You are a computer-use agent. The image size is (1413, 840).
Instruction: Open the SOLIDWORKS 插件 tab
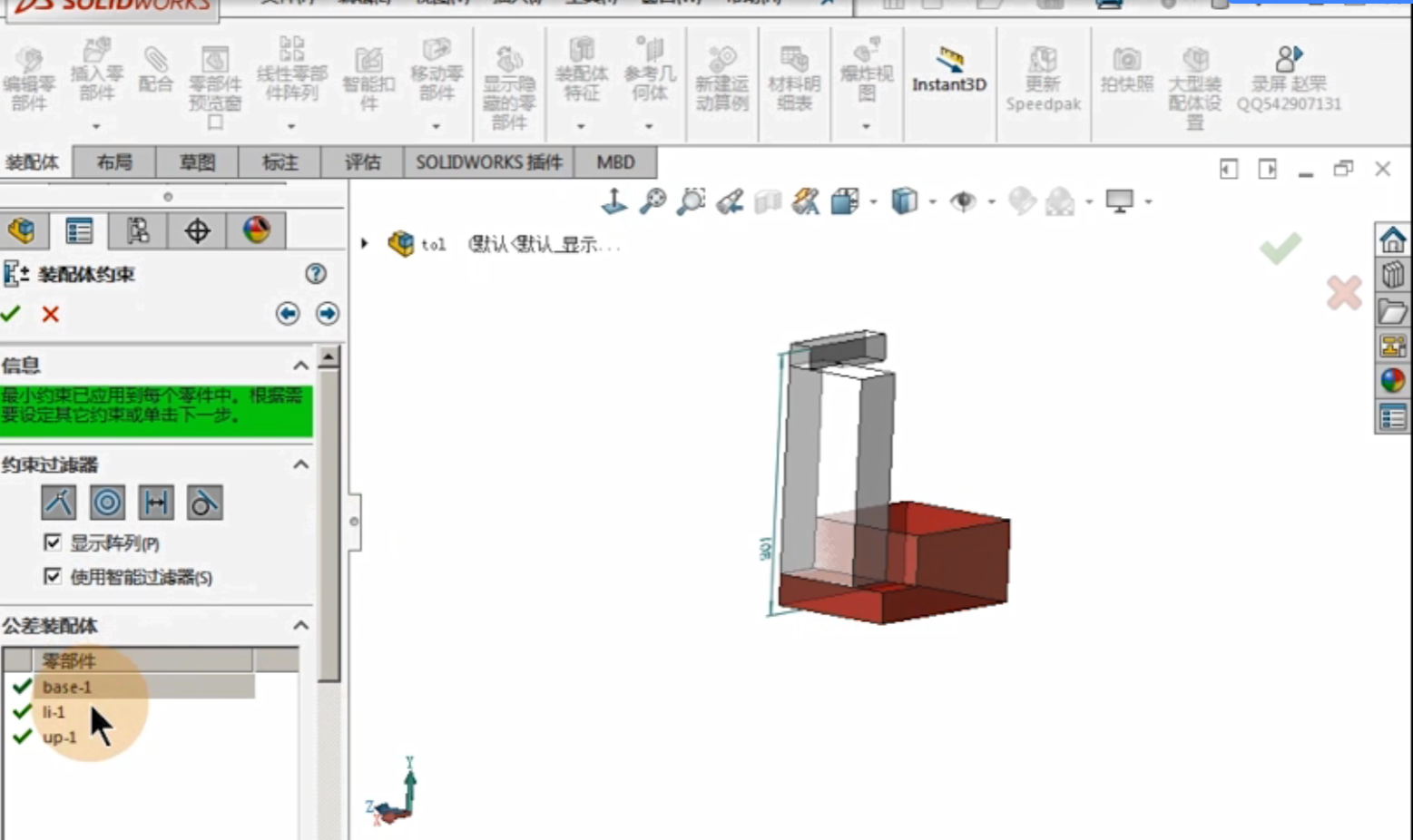coord(488,162)
